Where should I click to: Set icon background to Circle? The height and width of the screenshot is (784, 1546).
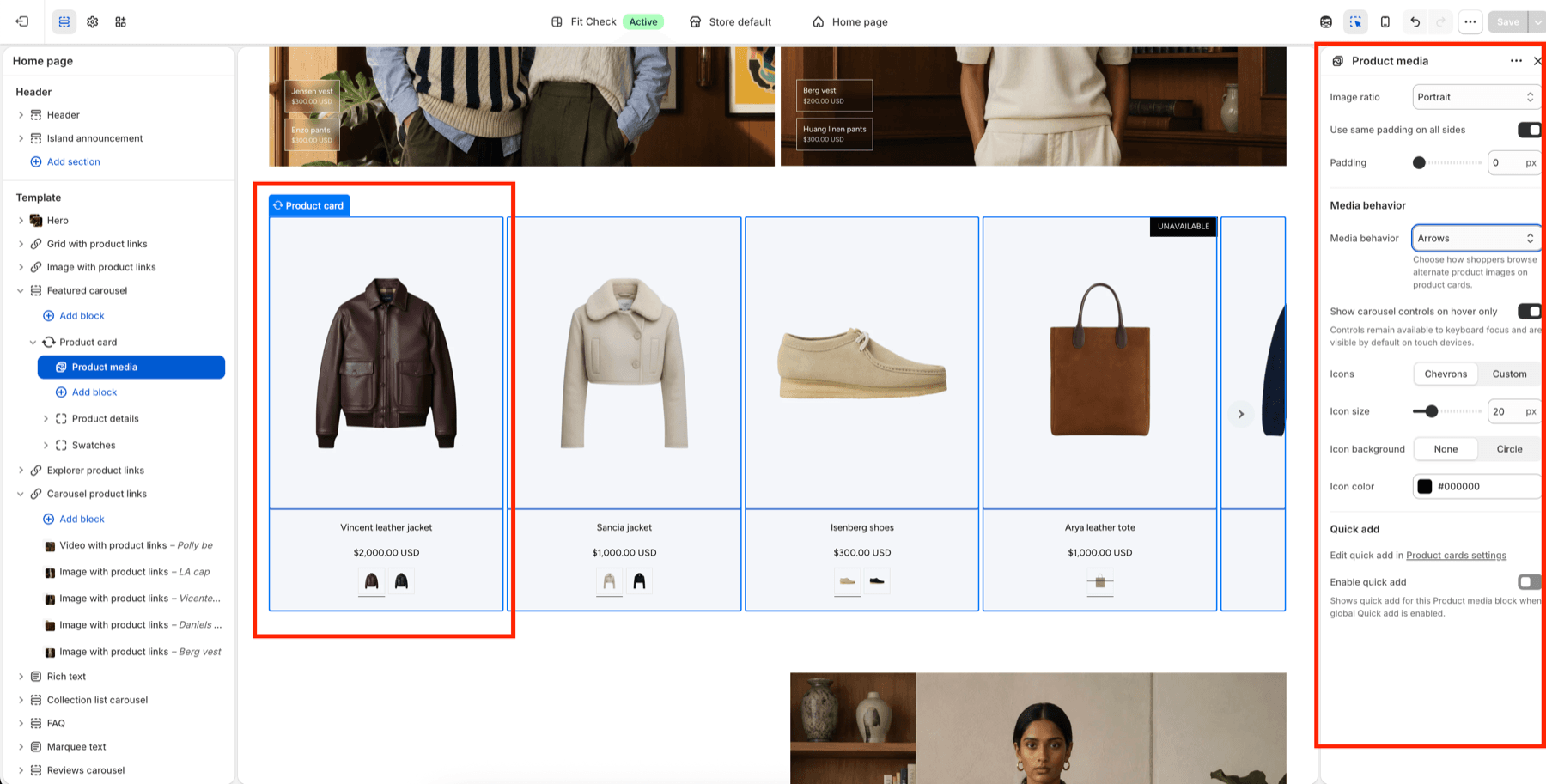1509,449
